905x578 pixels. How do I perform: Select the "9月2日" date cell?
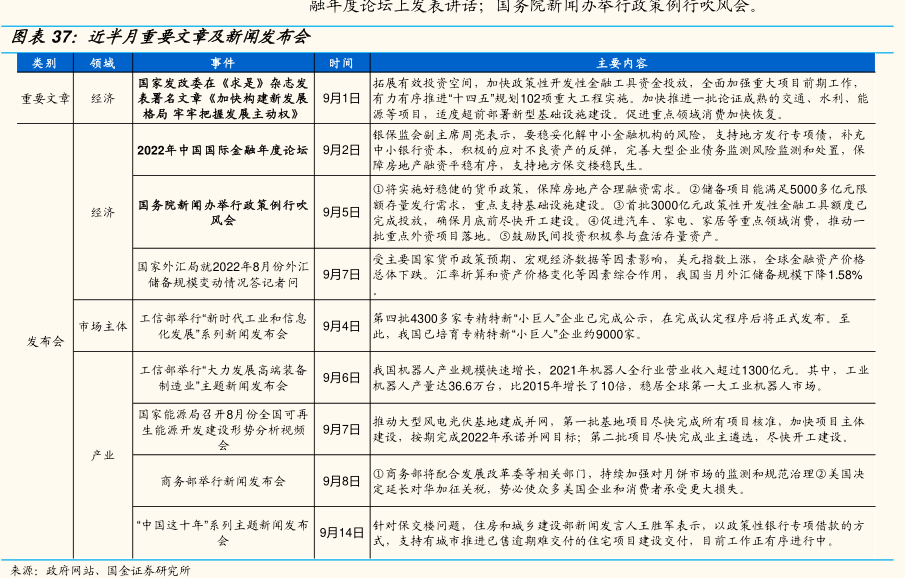point(341,150)
